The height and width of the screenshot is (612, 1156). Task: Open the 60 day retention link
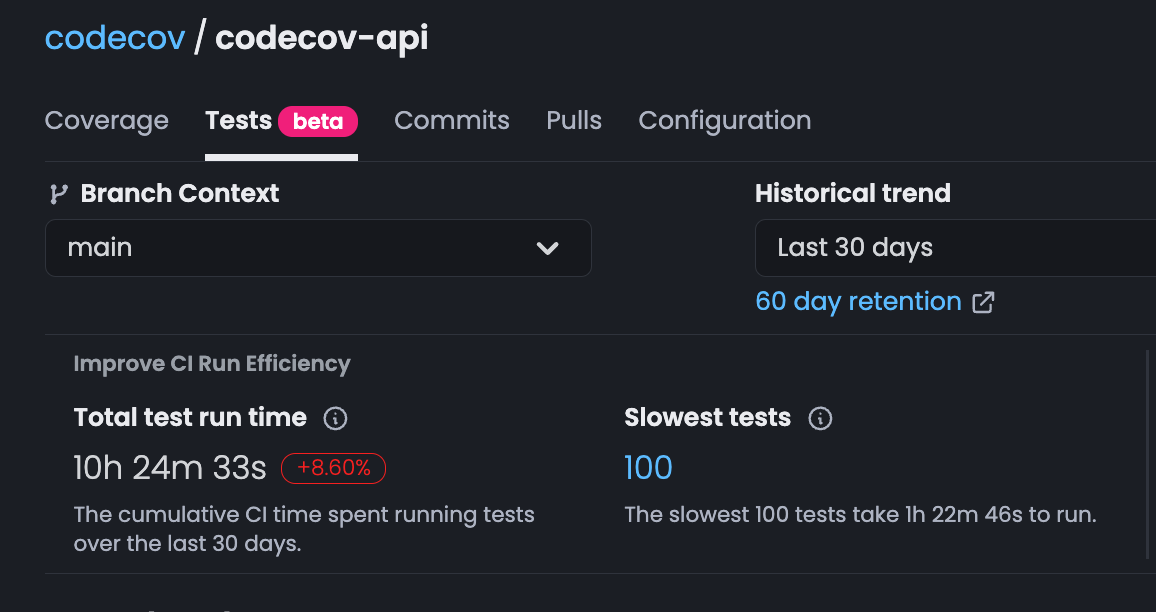point(857,301)
